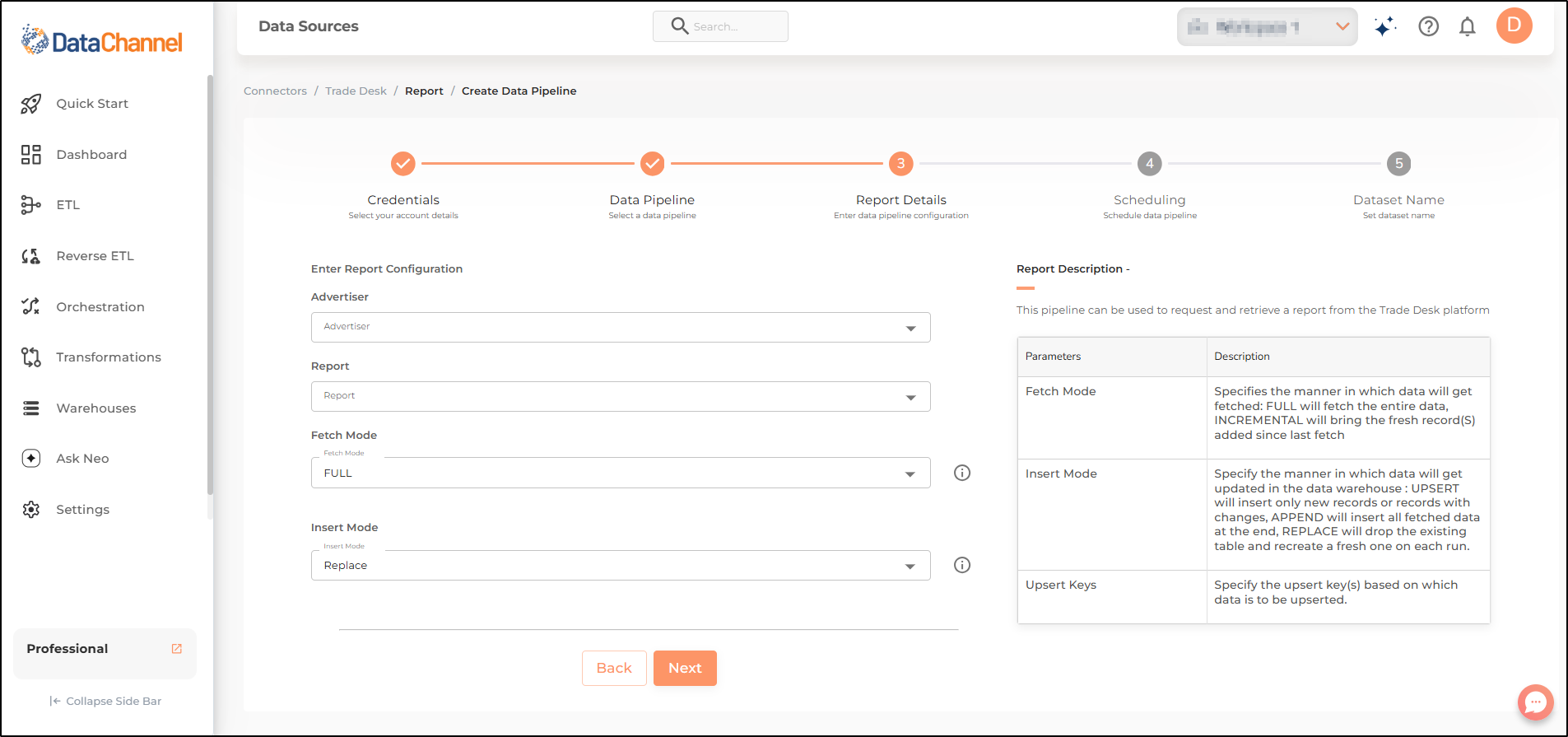This screenshot has height=737, width=1568.
Task: Open the help question mark icon
Action: (x=1429, y=26)
